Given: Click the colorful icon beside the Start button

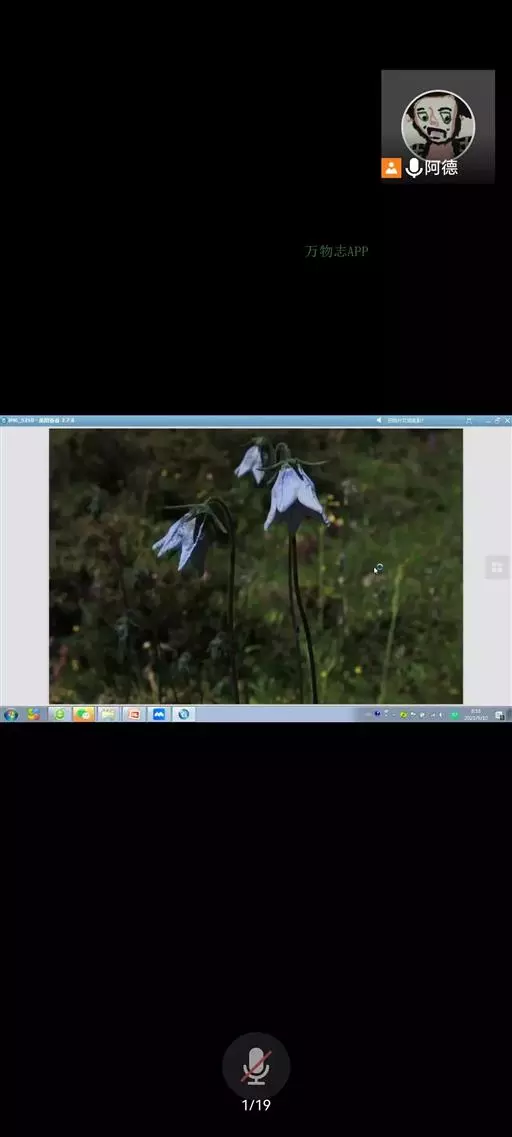Looking at the screenshot, I should point(33,714).
